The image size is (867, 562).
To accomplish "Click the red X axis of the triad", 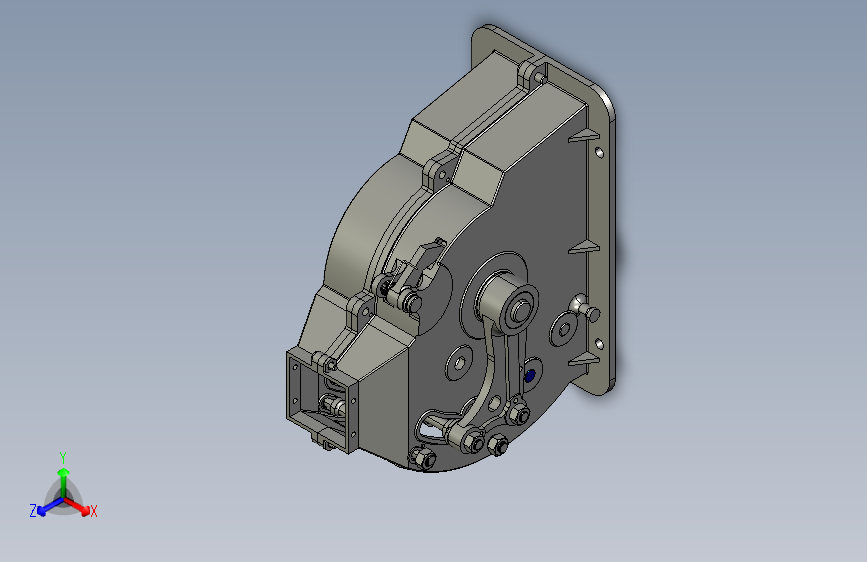I will tap(77, 505).
